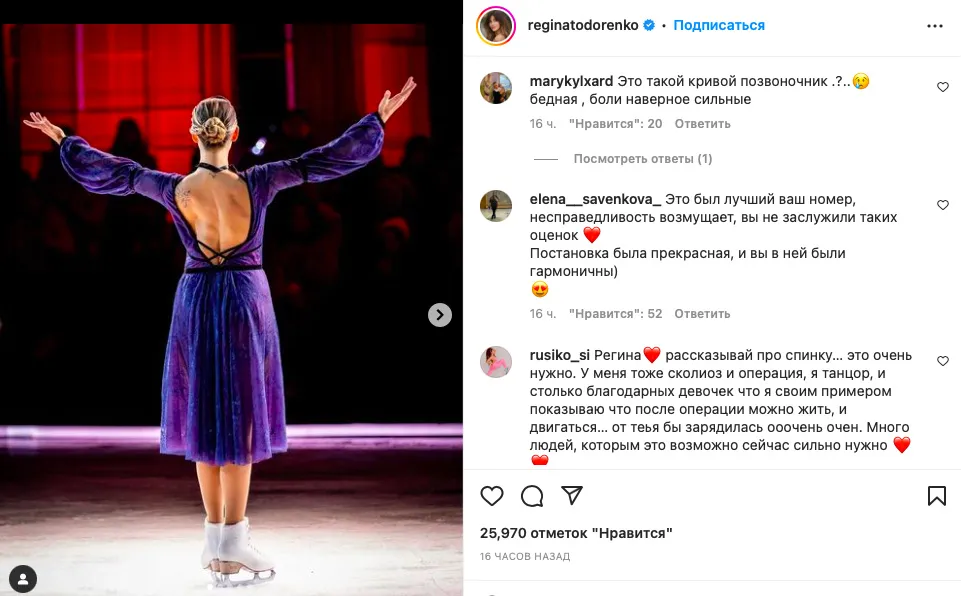Like marykylxard's comment heart

(x=943, y=87)
